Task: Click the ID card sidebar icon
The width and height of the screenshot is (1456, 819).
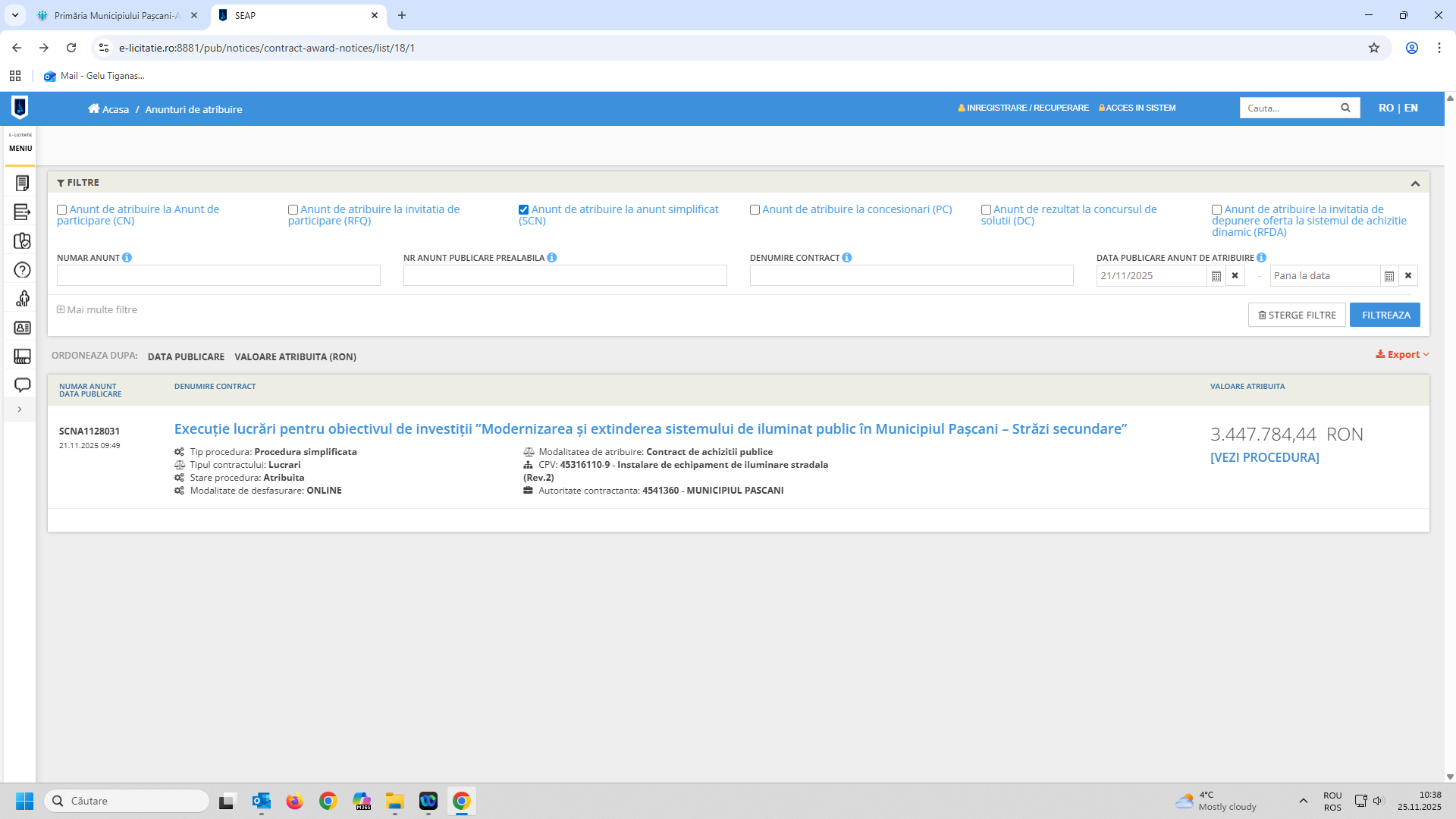Action: tap(22, 328)
